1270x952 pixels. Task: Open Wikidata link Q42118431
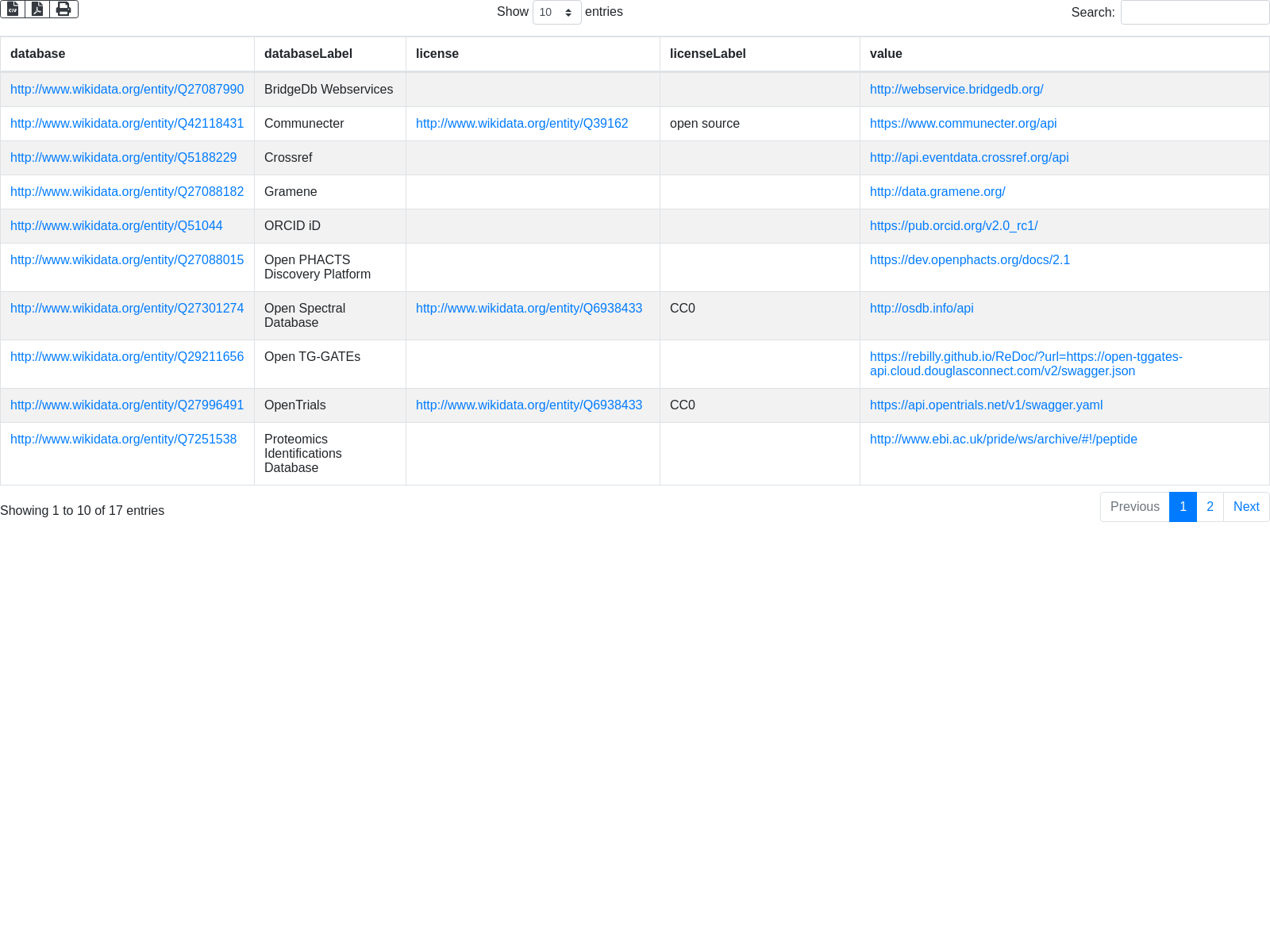[127, 124]
